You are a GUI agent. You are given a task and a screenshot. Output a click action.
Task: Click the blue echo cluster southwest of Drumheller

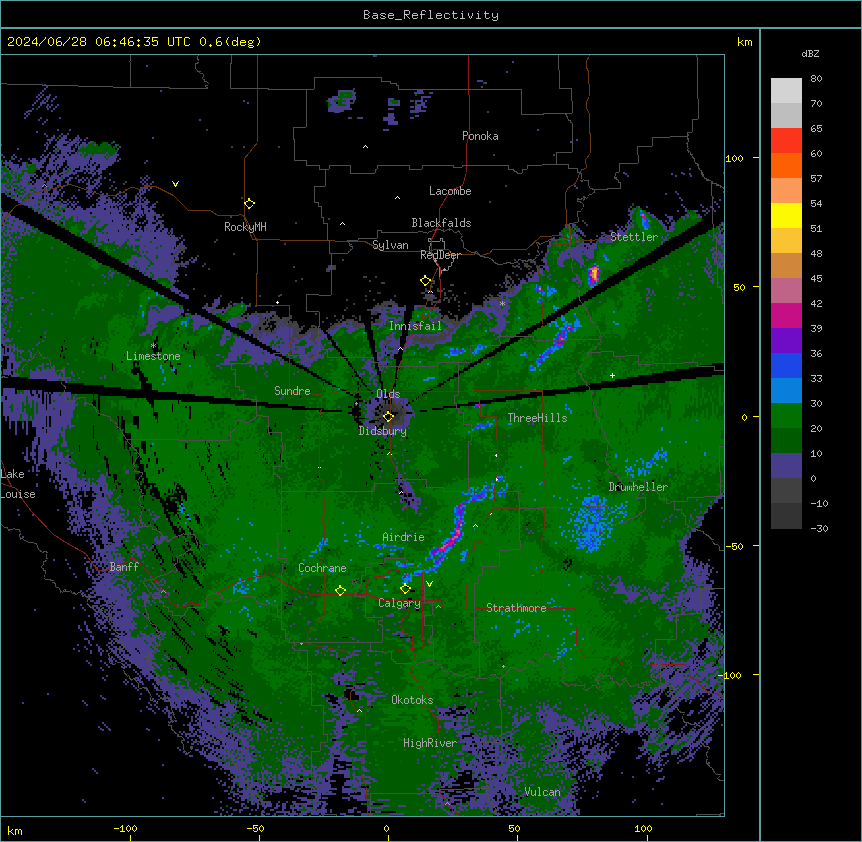(593, 523)
